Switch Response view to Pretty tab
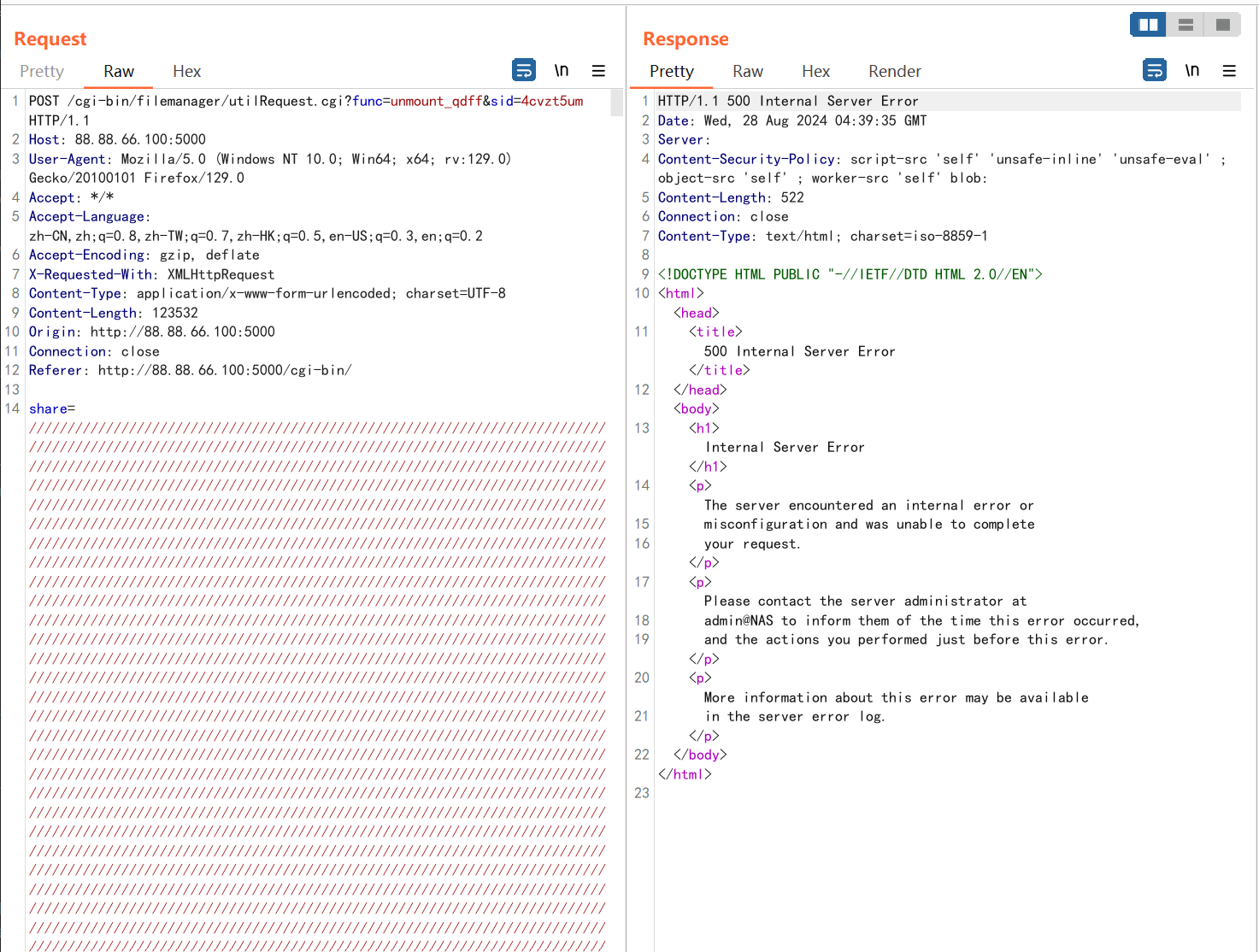Viewport: 1259px width, 952px height. tap(672, 72)
